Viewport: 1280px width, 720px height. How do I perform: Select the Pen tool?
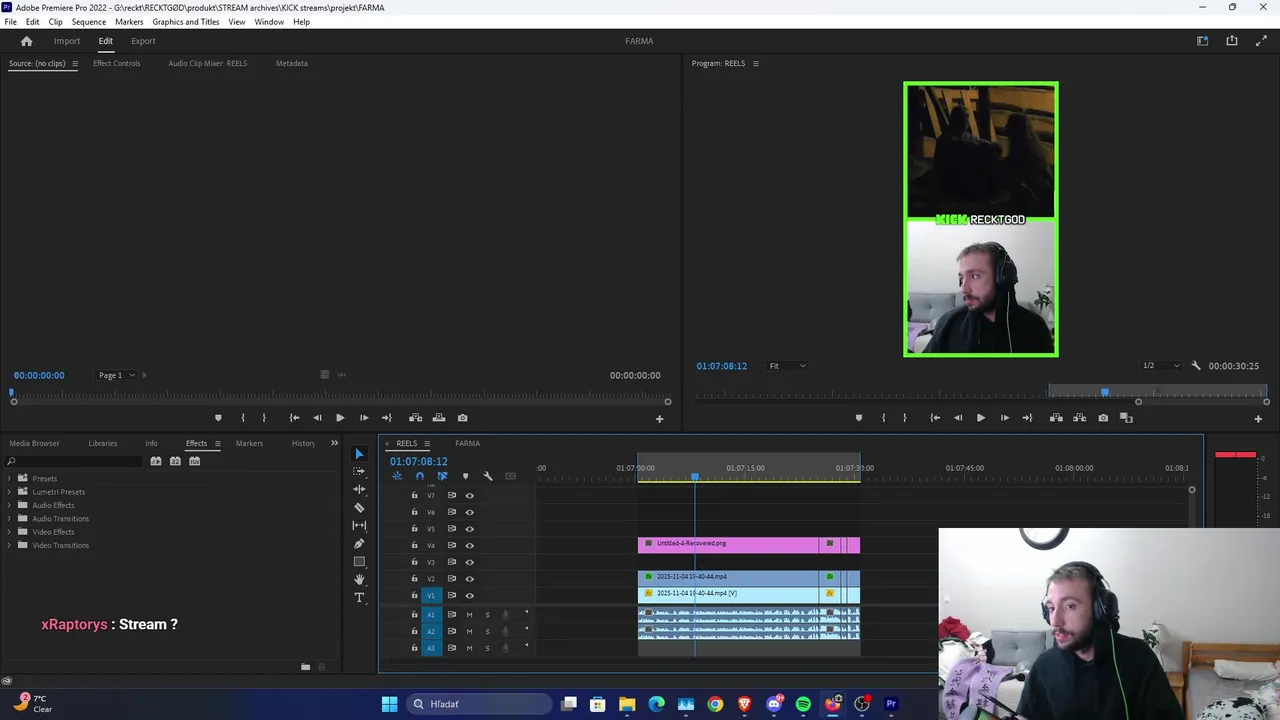tap(359, 543)
